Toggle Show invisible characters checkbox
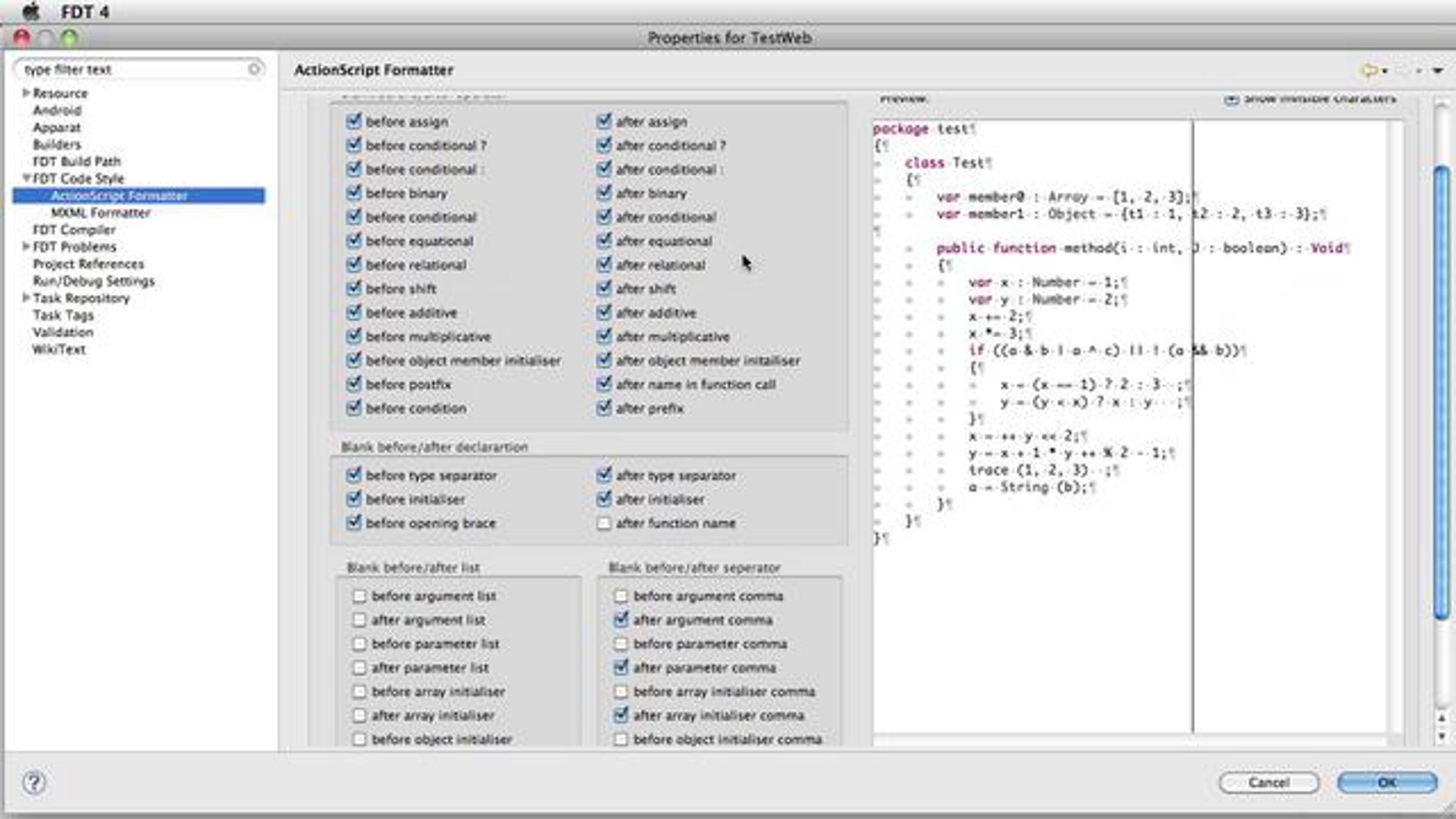This screenshot has width=1456, height=819. coord(1231,99)
